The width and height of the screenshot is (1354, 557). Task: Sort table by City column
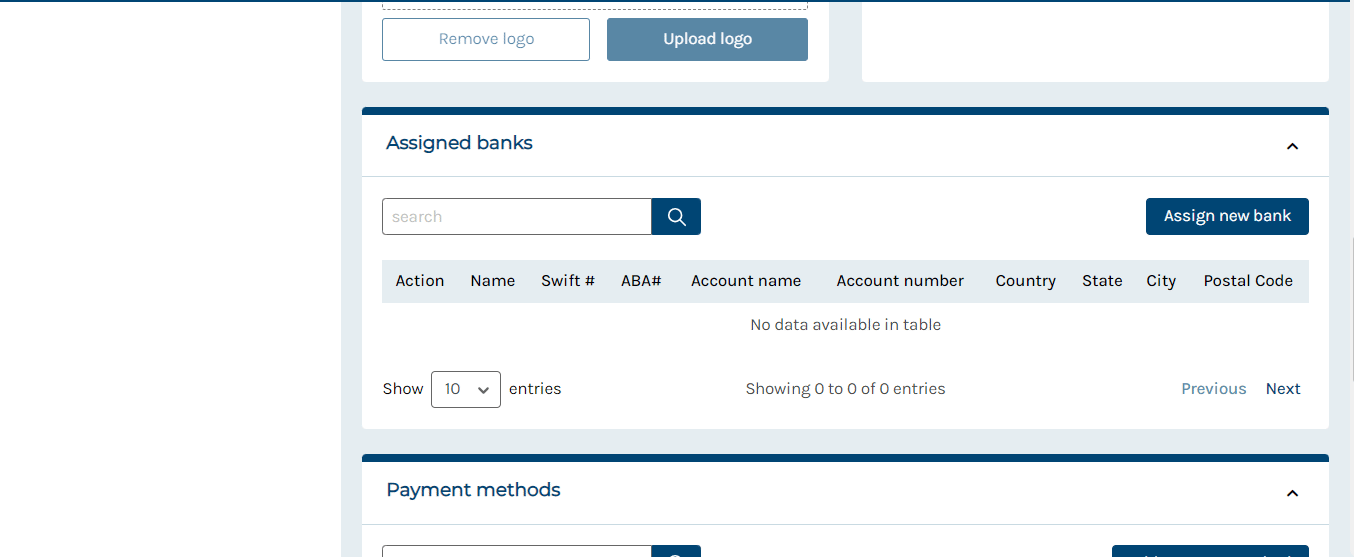[1161, 281]
